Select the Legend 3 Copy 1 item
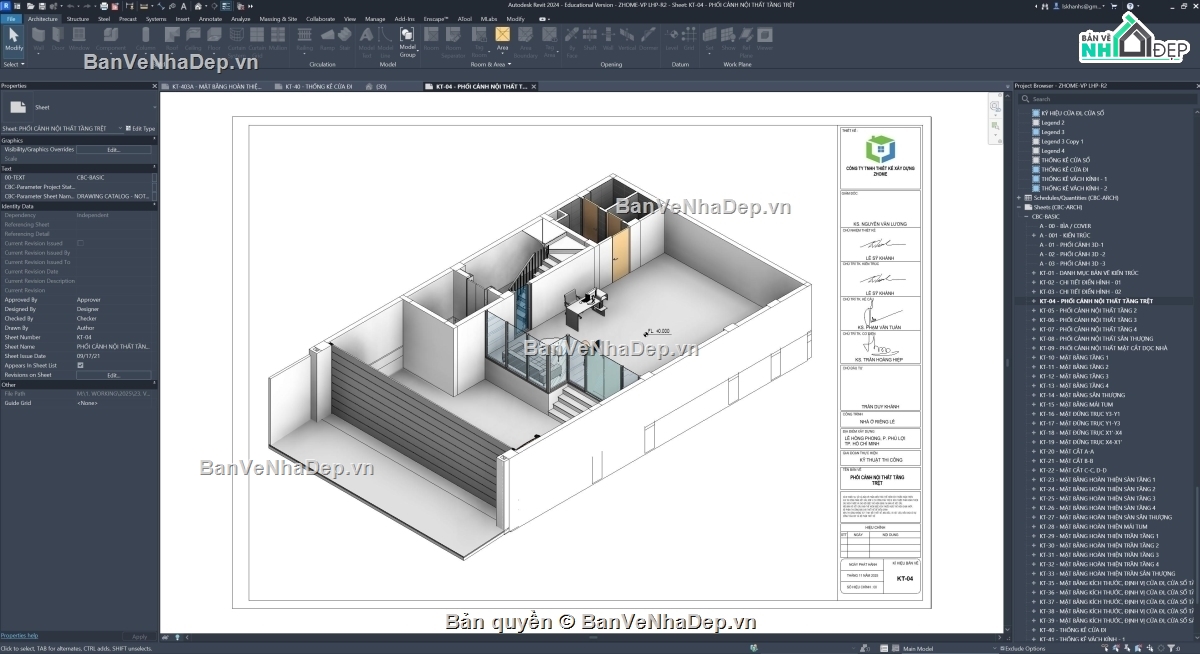 point(1061,141)
